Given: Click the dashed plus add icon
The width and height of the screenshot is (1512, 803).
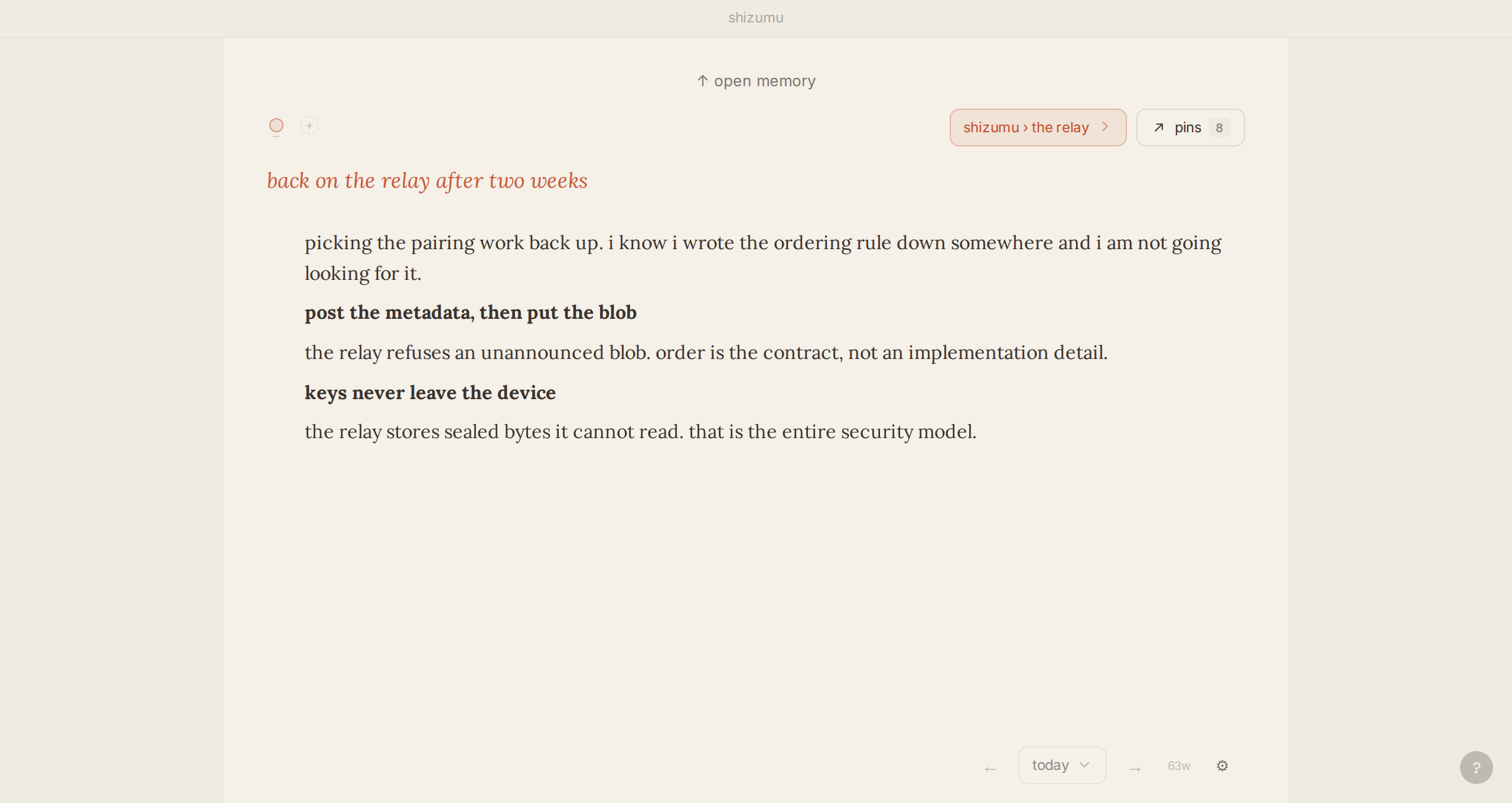Looking at the screenshot, I should pyautogui.click(x=309, y=126).
